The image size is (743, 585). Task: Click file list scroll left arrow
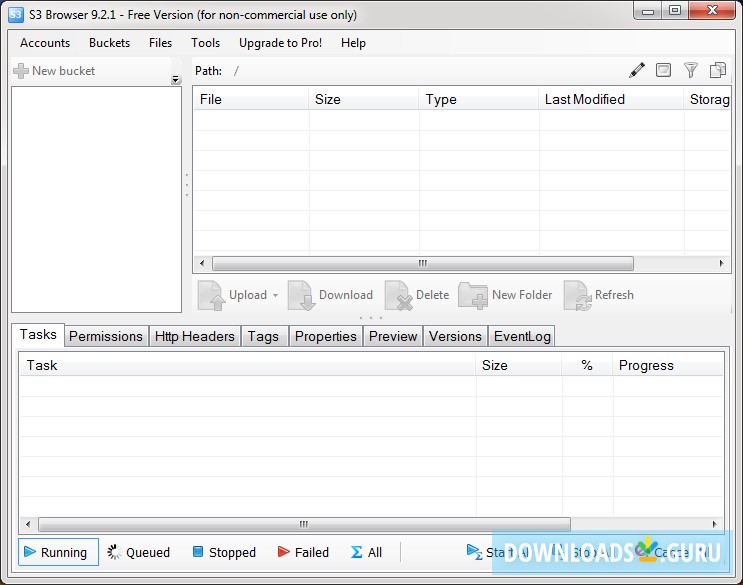pos(202,263)
